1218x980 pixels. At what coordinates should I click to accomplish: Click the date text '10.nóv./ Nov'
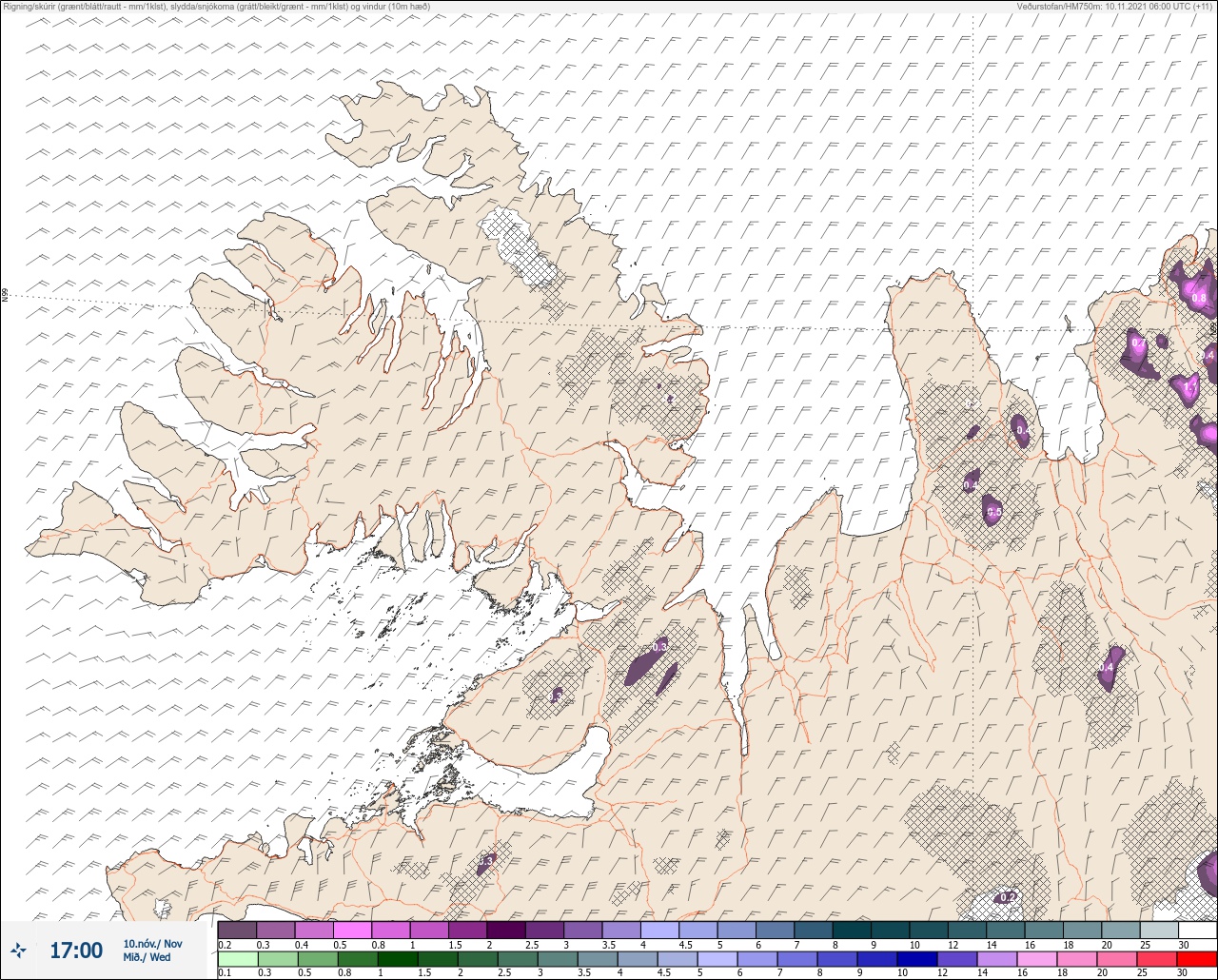click(x=152, y=944)
